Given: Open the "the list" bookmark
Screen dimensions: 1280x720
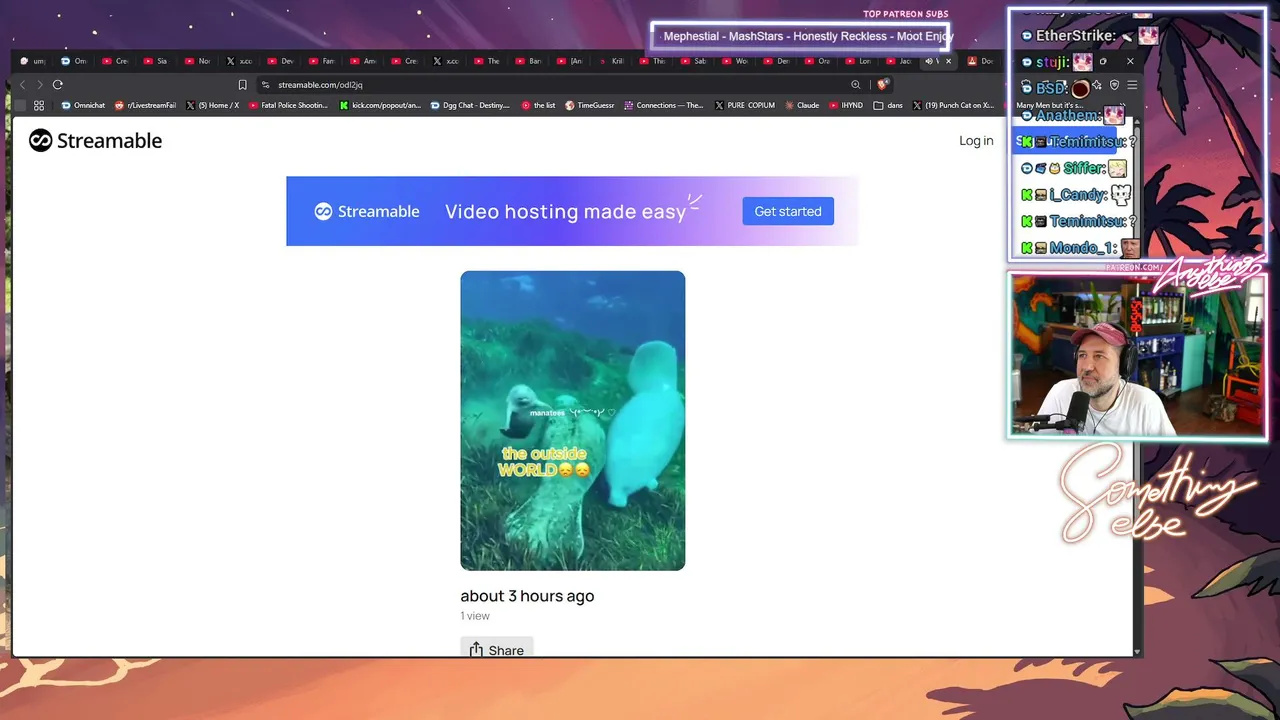Looking at the screenshot, I should tap(539, 105).
